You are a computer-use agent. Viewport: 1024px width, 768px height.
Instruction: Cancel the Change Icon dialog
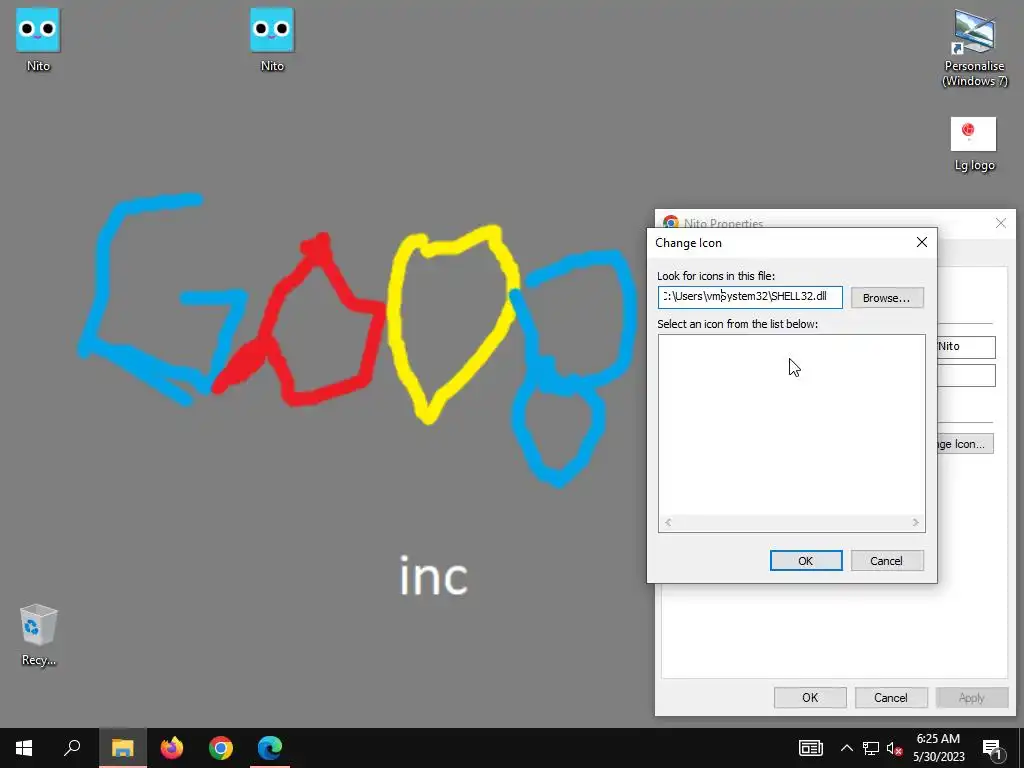tap(886, 560)
